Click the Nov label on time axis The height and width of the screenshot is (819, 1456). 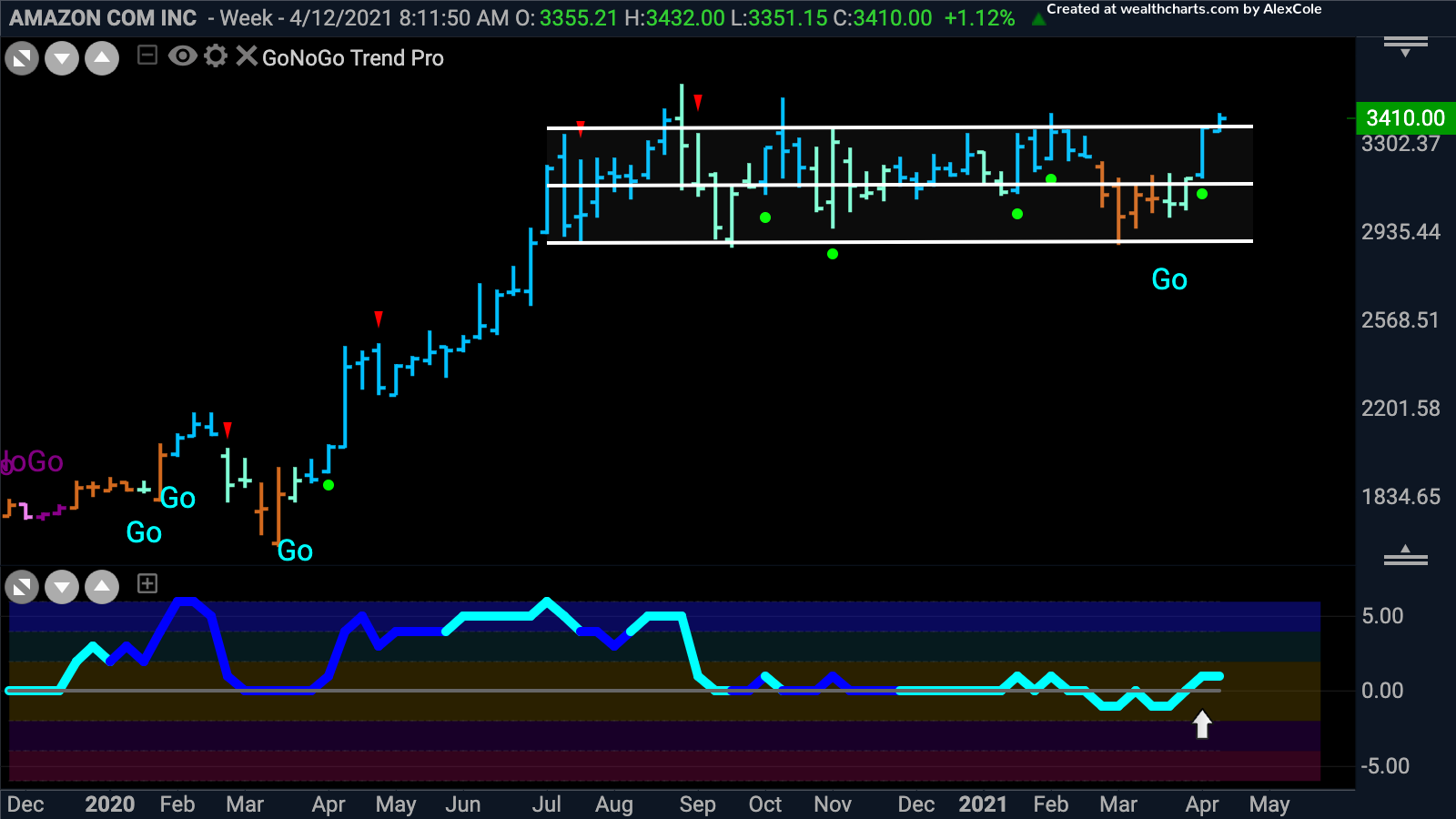point(833,804)
